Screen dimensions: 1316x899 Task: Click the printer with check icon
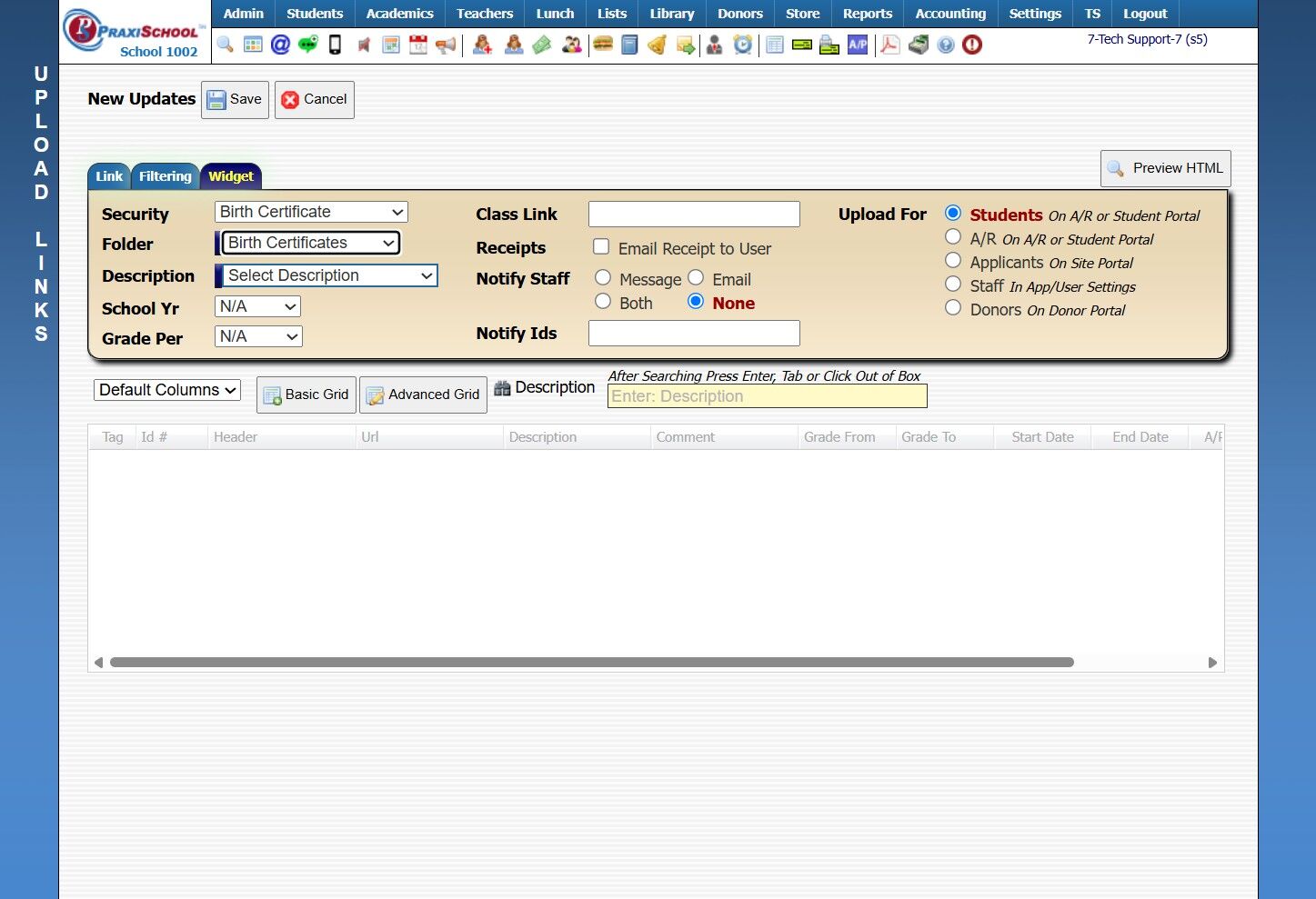[829, 45]
